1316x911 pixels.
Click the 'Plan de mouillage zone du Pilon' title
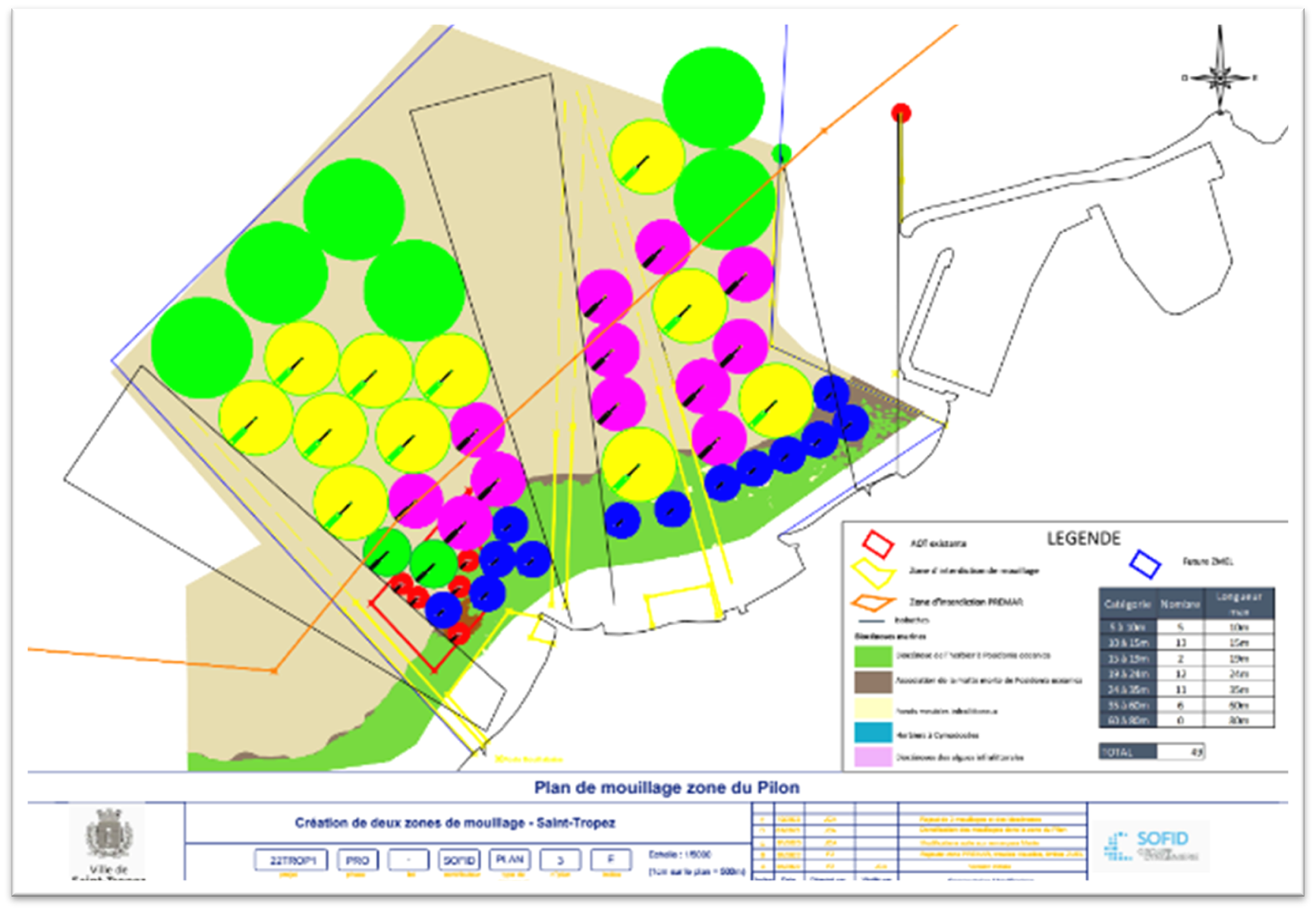click(x=666, y=787)
